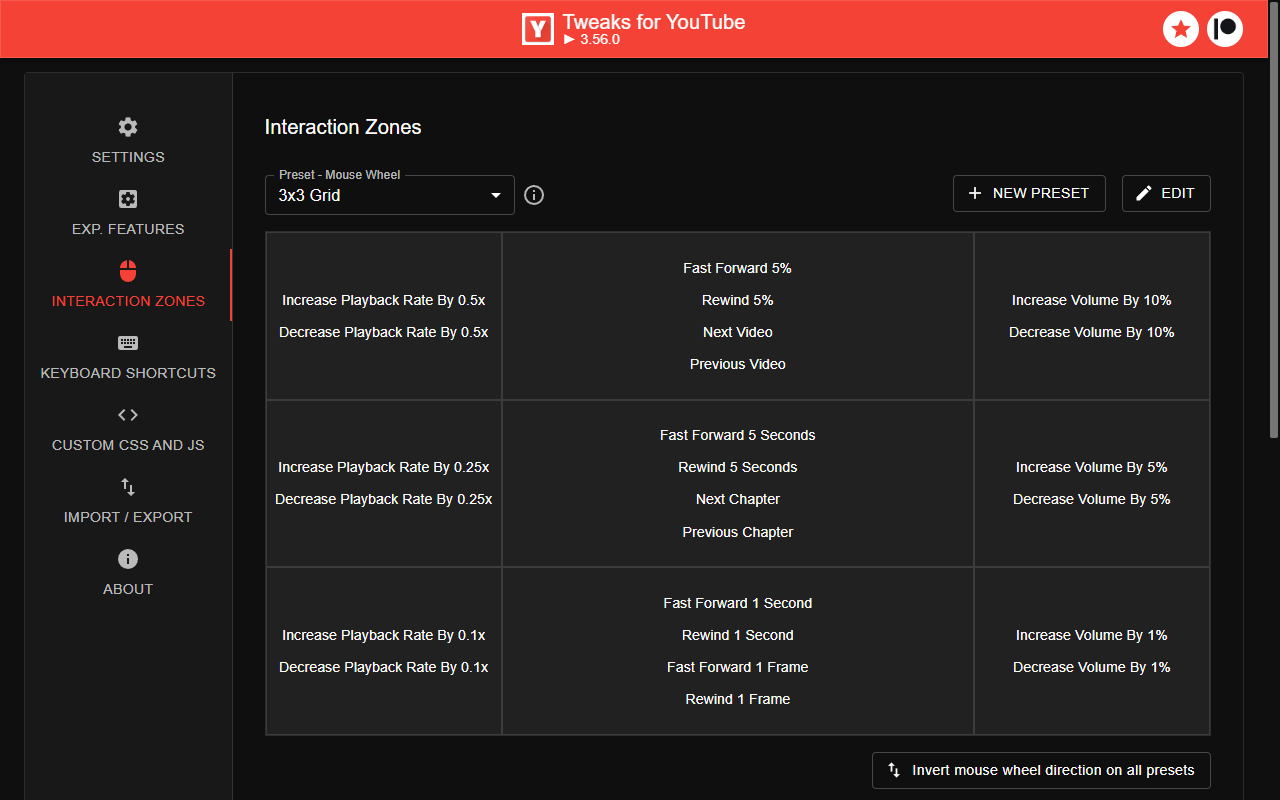Click the star rating icon in header

tap(1181, 29)
